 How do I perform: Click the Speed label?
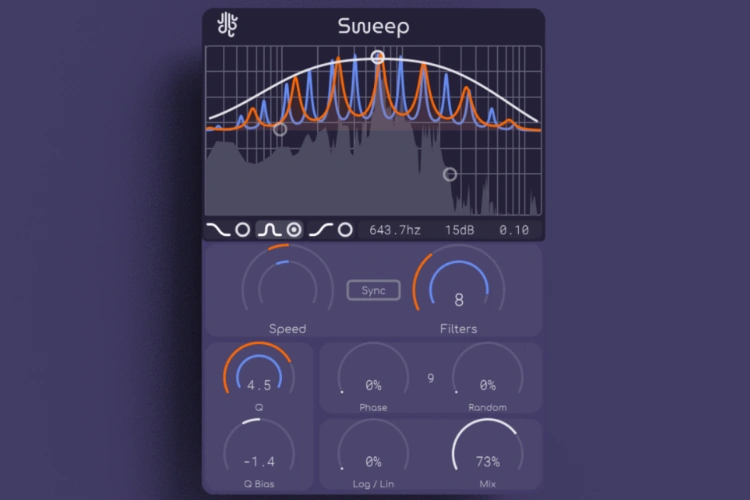tap(287, 329)
